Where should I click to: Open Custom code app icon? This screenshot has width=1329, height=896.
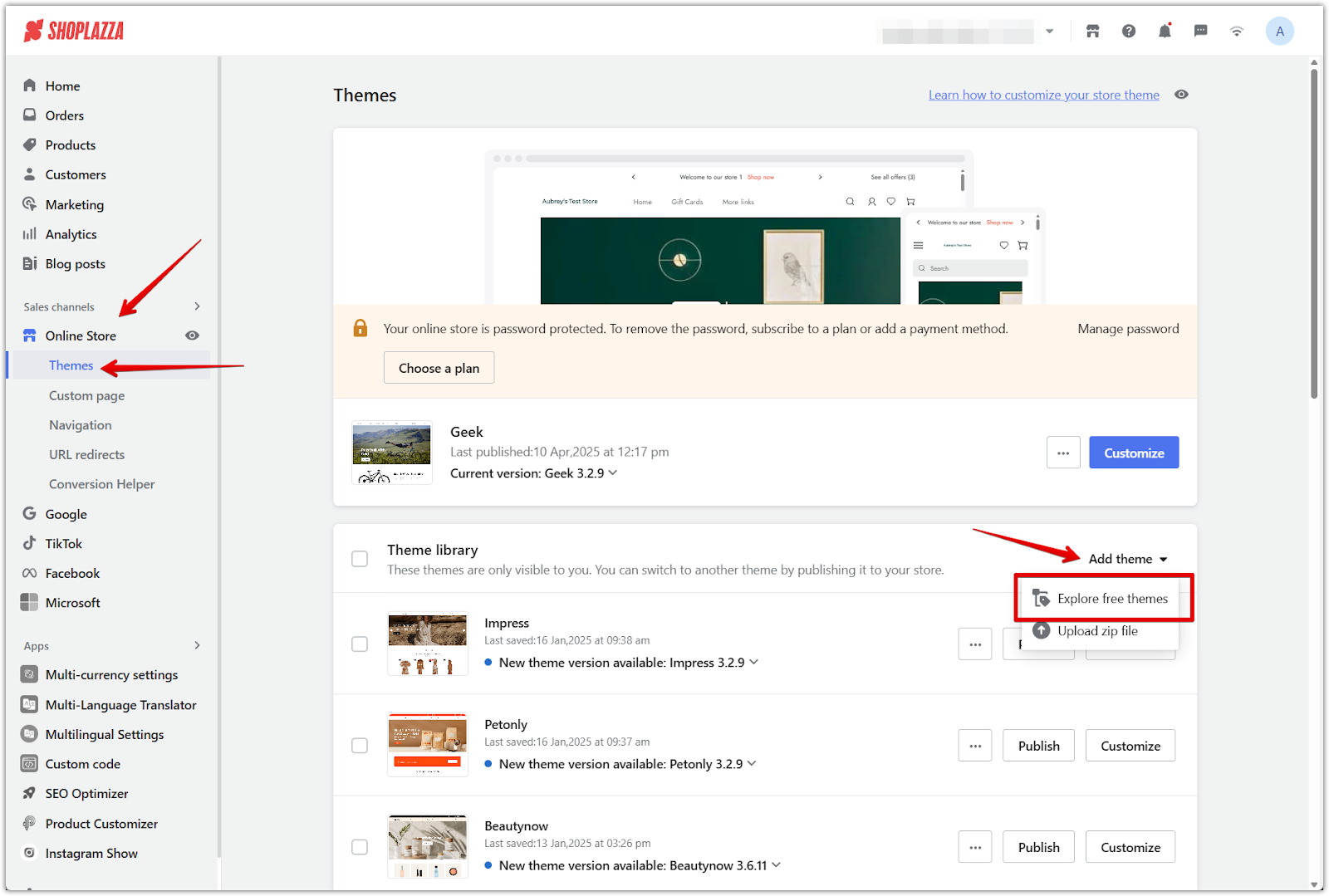[29, 763]
